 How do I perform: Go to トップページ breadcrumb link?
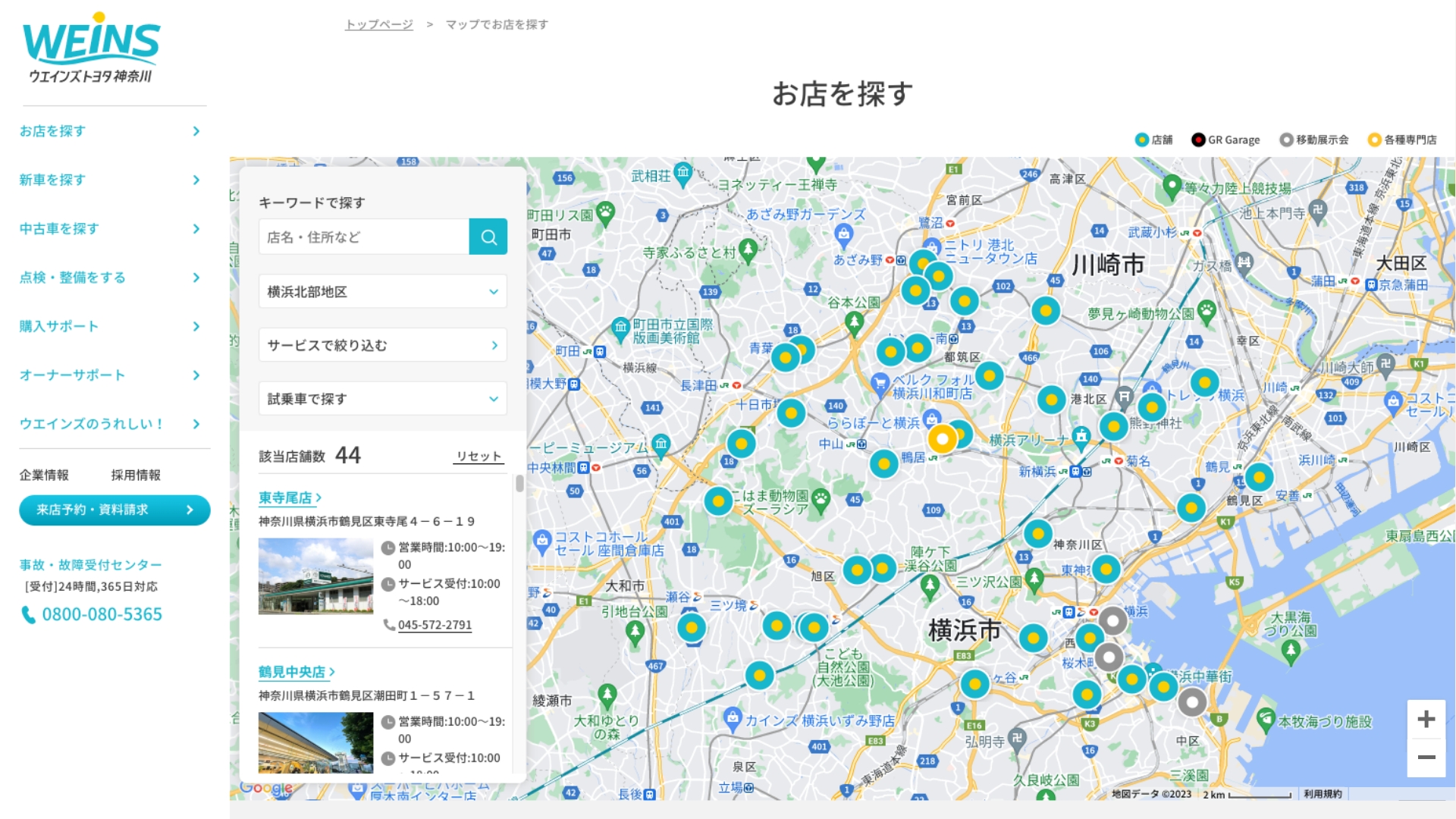pos(379,24)
